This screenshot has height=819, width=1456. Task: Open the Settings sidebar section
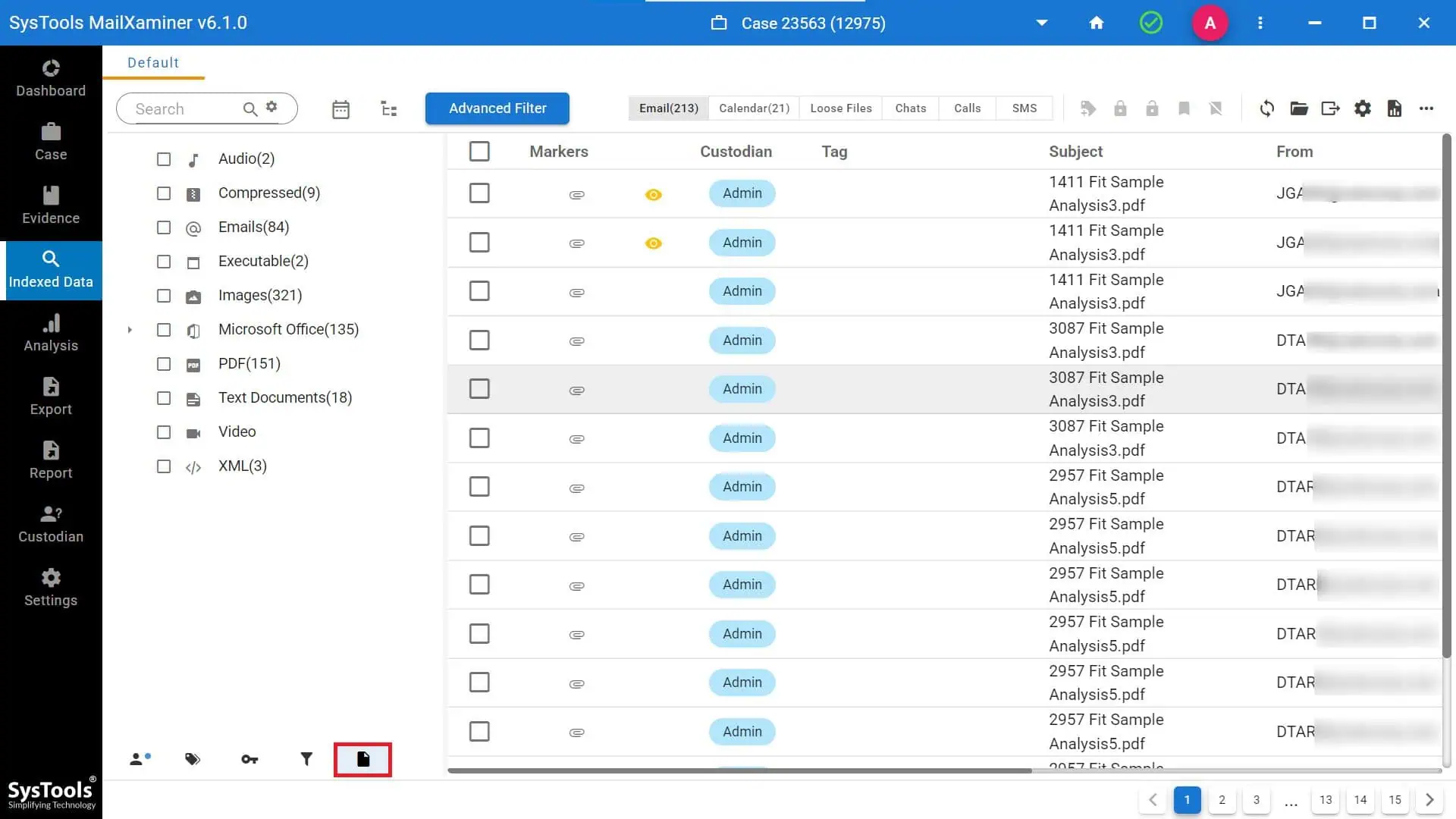(51, 588)
